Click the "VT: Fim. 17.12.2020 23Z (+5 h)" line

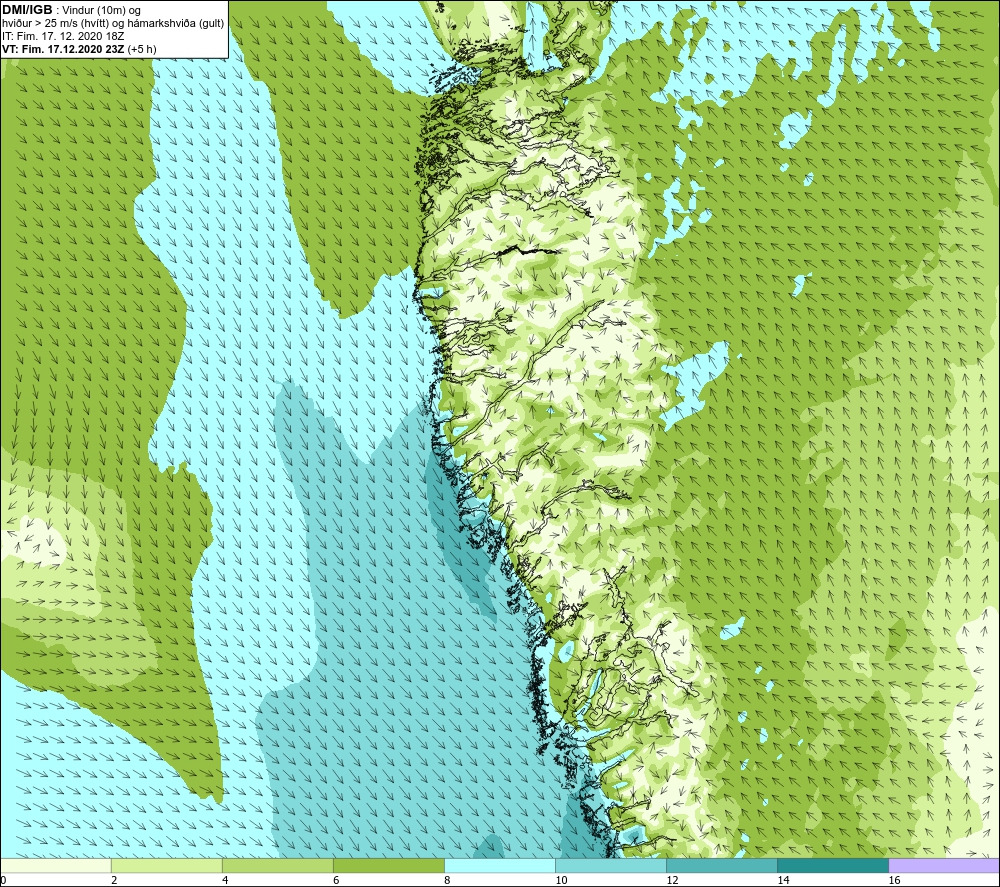[79, 49]
